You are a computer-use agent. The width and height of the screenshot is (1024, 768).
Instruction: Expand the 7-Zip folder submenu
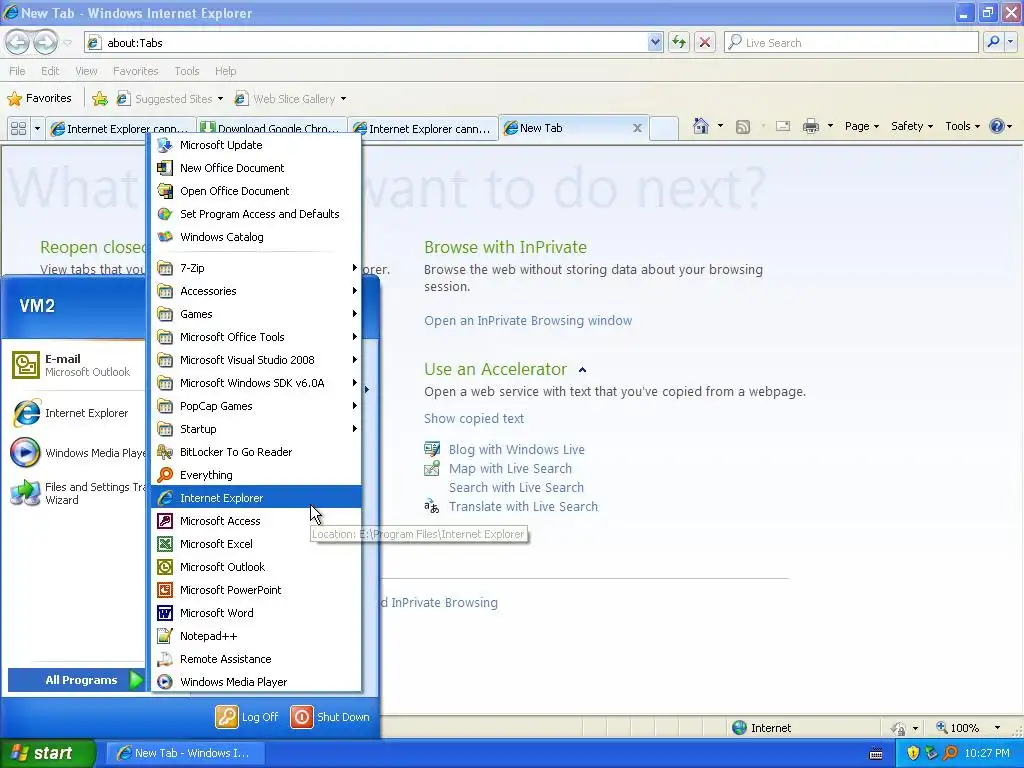[x=256, y=268]
